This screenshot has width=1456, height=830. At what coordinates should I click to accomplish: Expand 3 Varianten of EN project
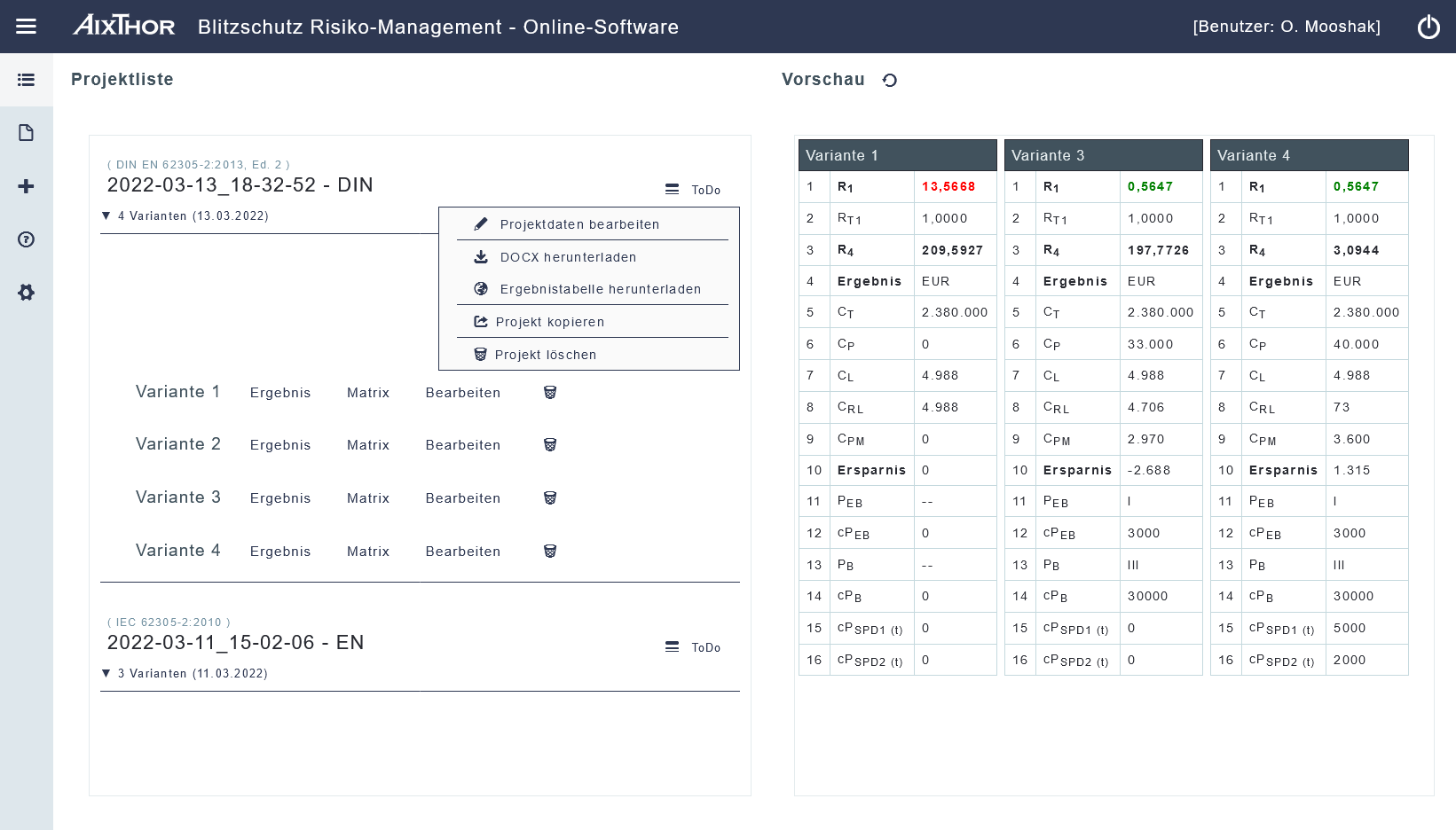[106, 673]
